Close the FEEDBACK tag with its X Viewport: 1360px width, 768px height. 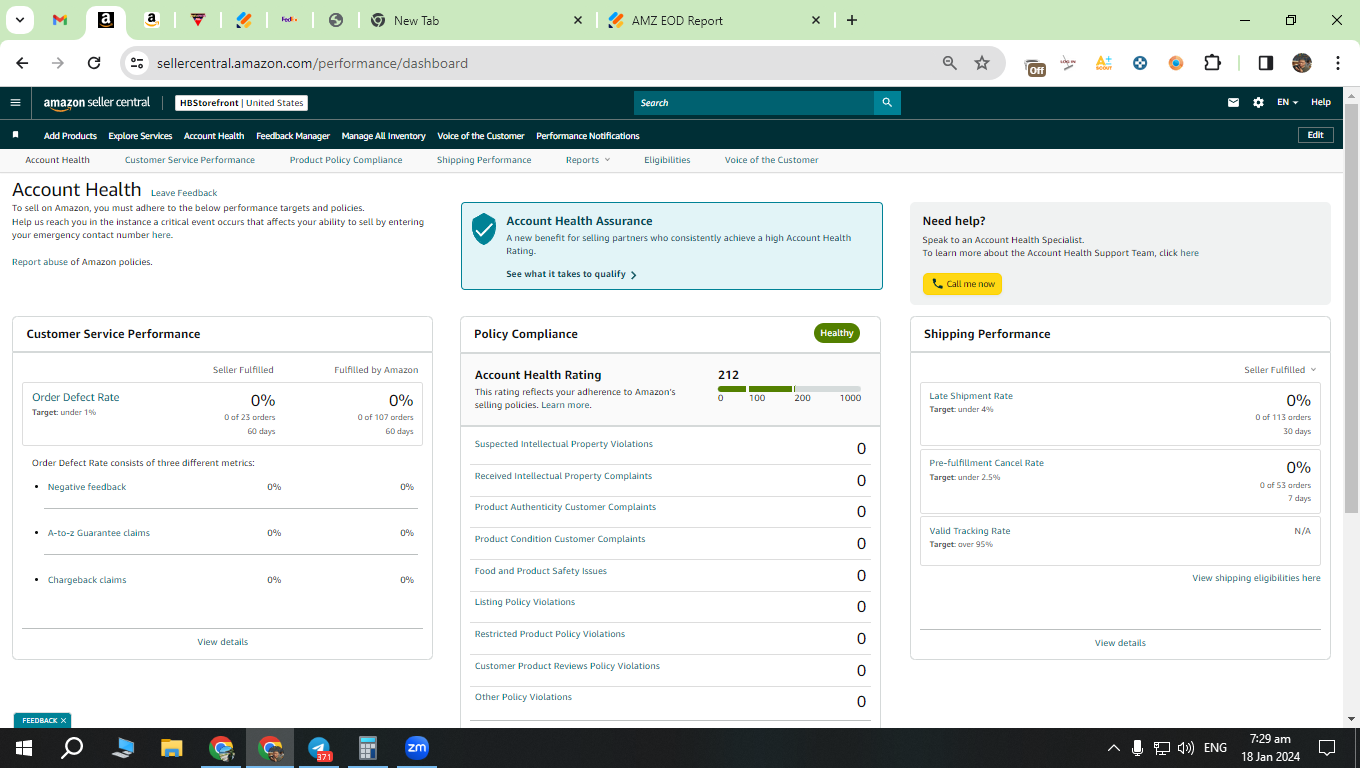click(x=63, y=720)
